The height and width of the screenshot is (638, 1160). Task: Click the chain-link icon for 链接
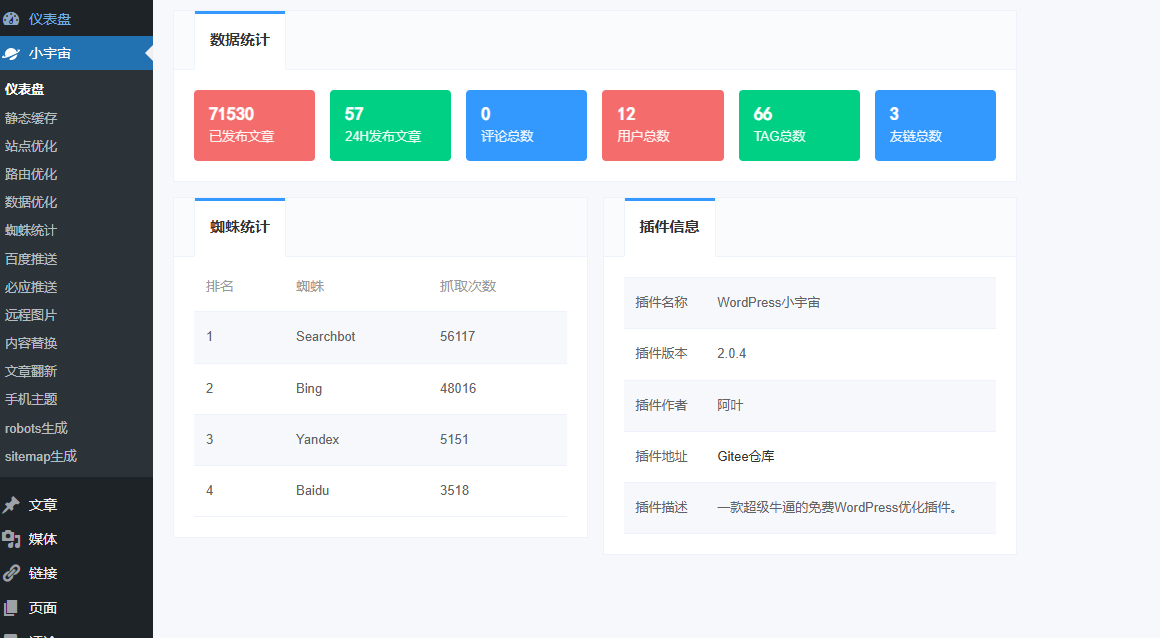(x=12, y=573)
